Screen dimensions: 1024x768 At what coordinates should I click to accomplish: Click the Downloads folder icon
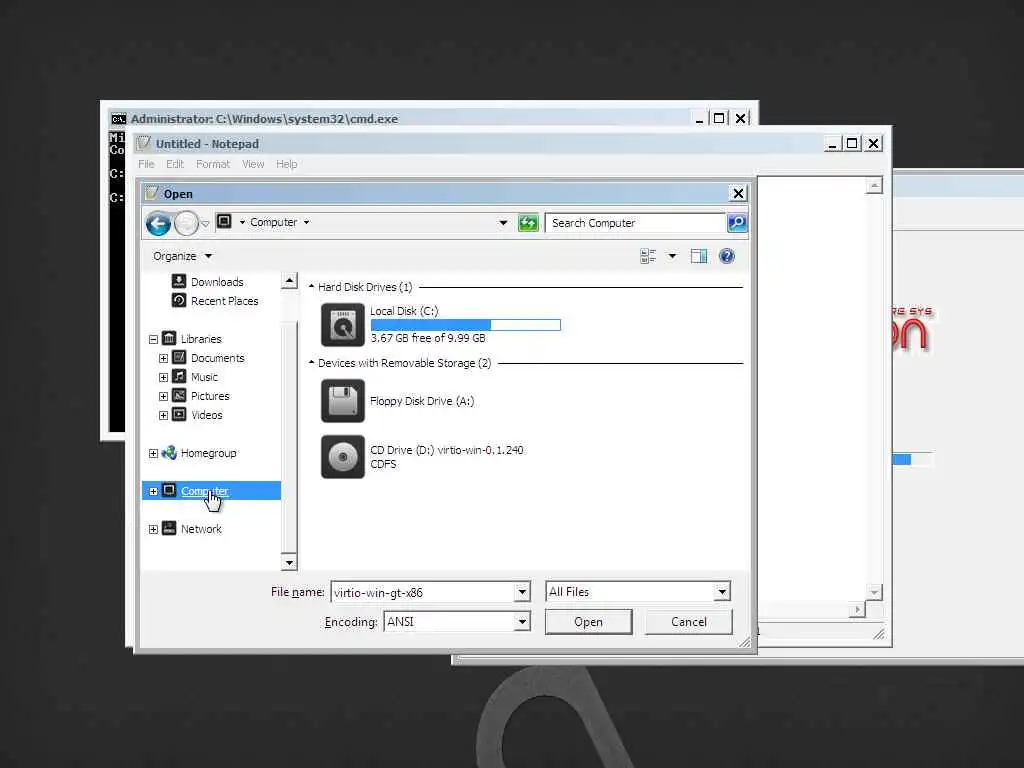click(x=179, y=281)
